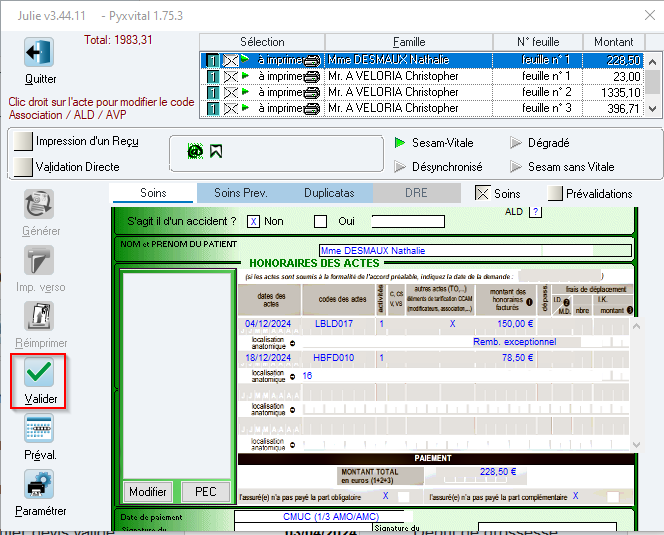Click Remb. exceptionnel text
This screenshot has width=664, height=535.
click(515, 342)
